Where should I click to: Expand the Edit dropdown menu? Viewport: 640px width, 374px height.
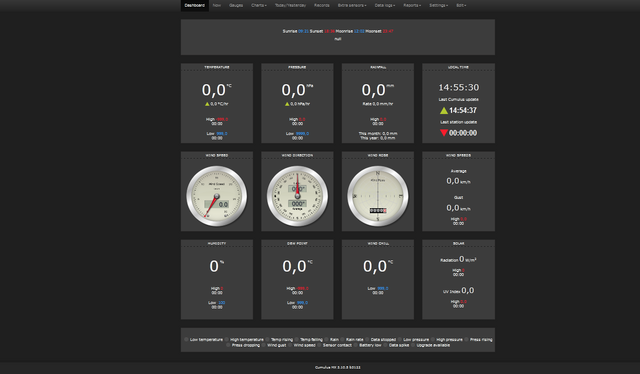461,5
